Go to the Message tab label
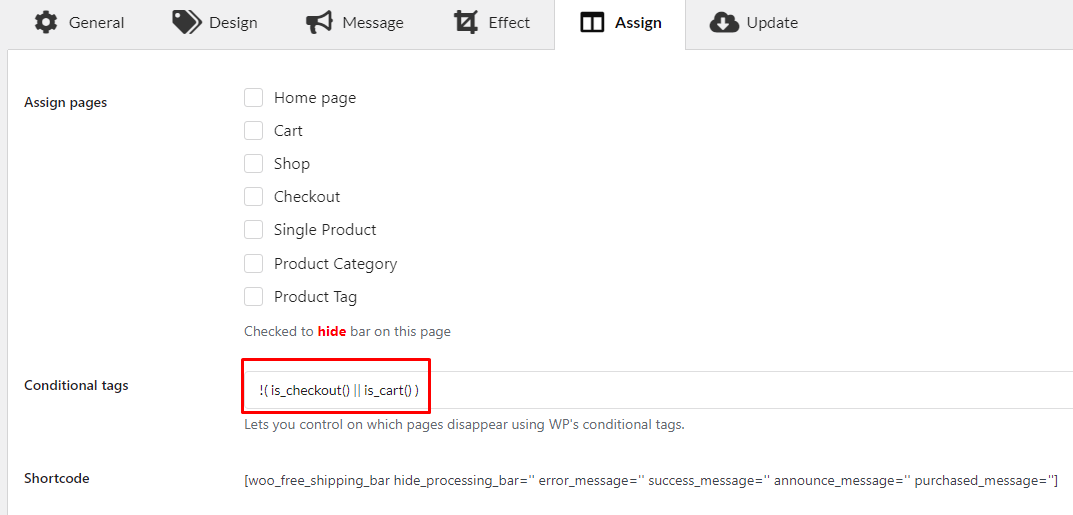The image size is (1073, 515). pos(373,23)
